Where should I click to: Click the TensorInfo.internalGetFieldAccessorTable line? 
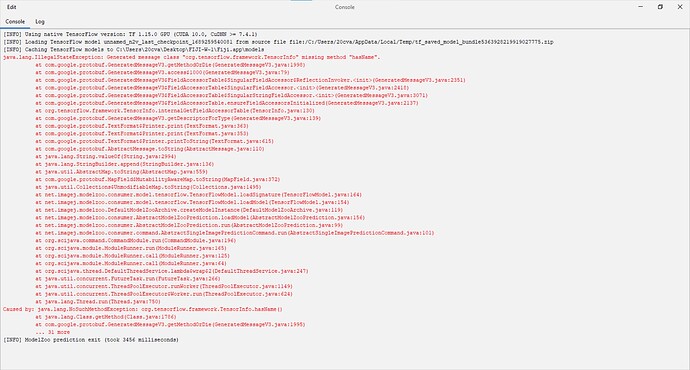tap(175, 110)
